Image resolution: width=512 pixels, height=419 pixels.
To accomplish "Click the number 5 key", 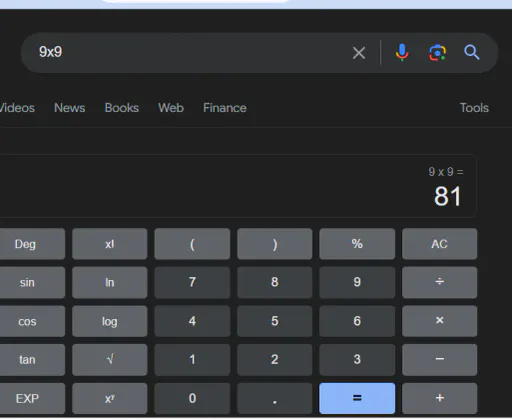I will click(275, 321).
